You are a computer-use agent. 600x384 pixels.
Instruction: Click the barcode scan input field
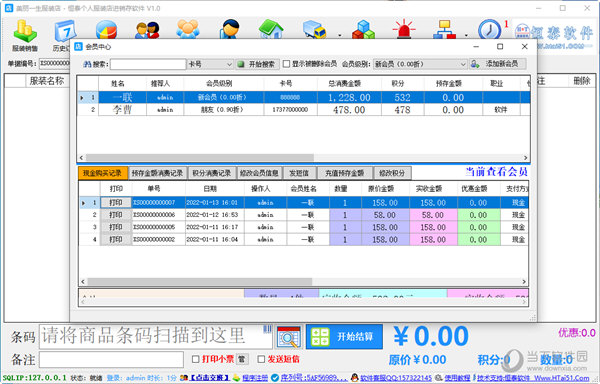(155, 337)
